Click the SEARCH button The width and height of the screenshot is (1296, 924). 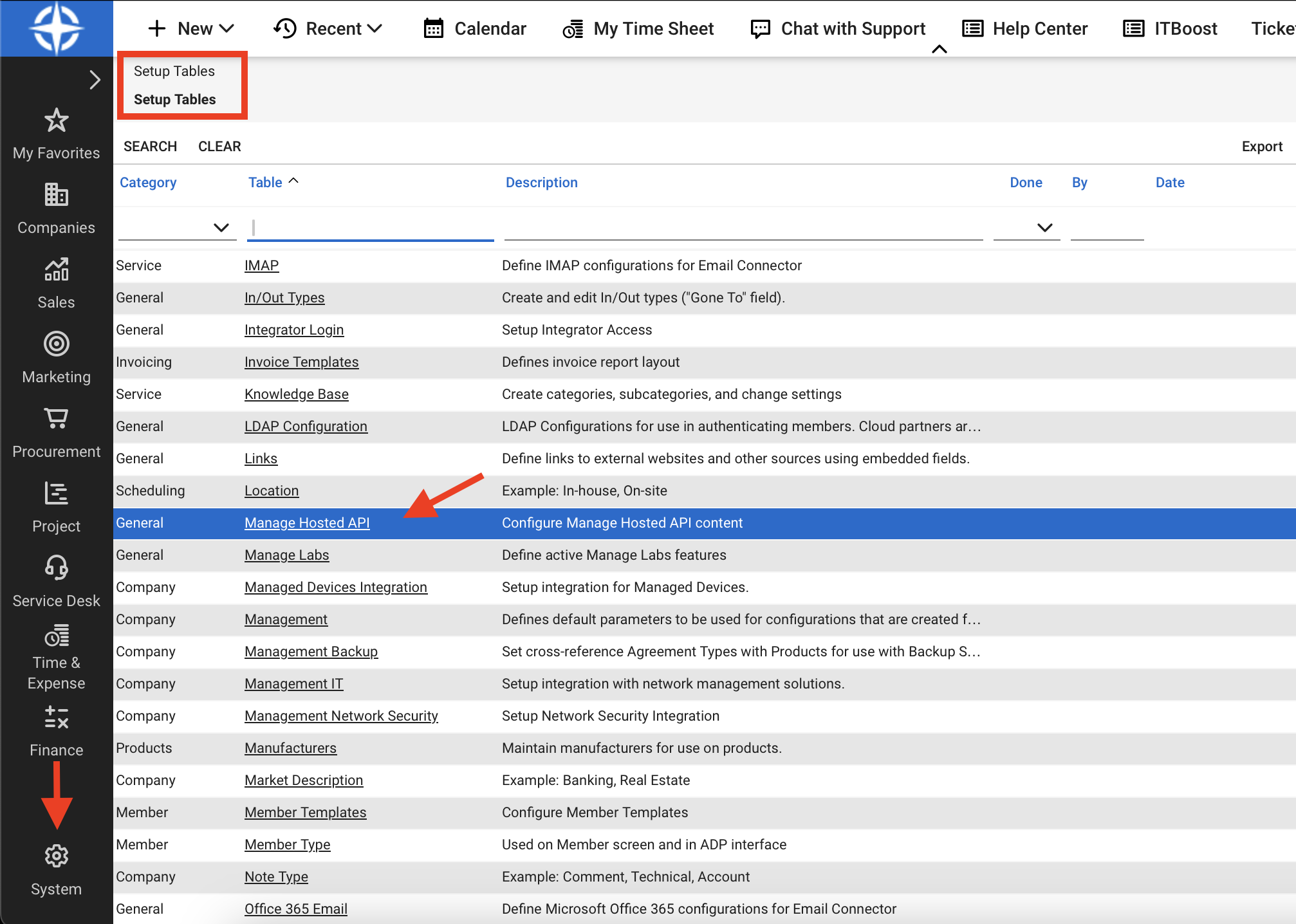tap(150, 147)
